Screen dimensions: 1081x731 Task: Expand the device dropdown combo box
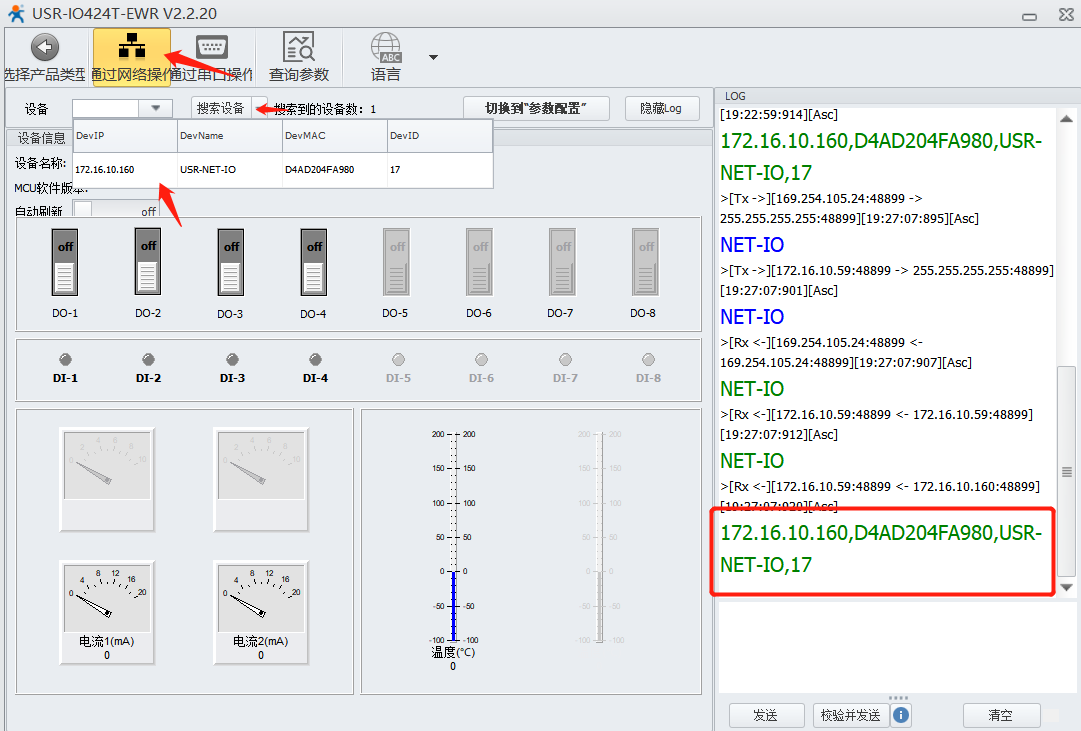pos(155,108)
